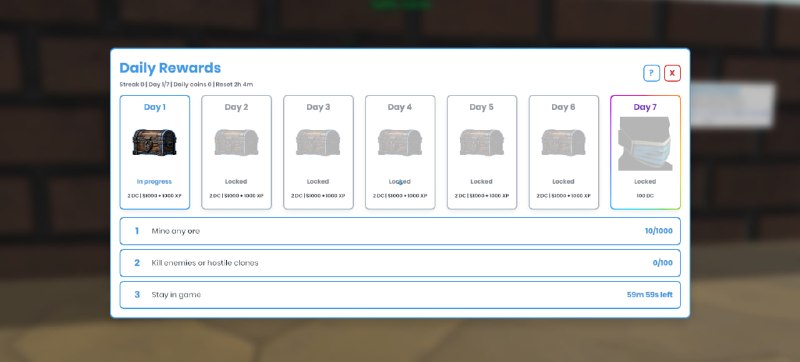Click the 10/1000 mining progress counter
This screenshot has height=362, width=800.
(x=659, y=231)
